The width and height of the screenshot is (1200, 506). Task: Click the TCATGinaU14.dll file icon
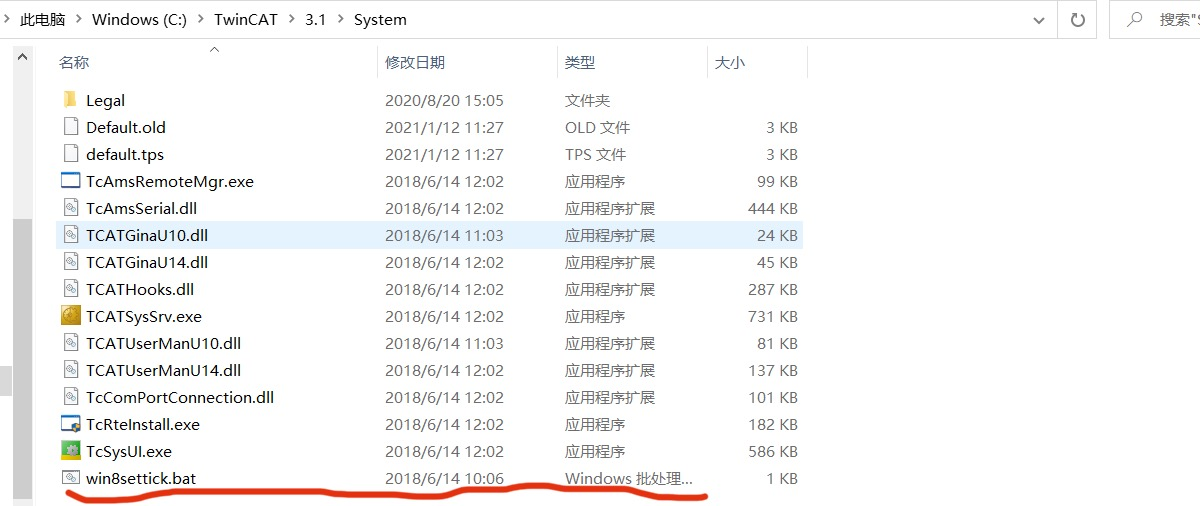click(70, 262)
